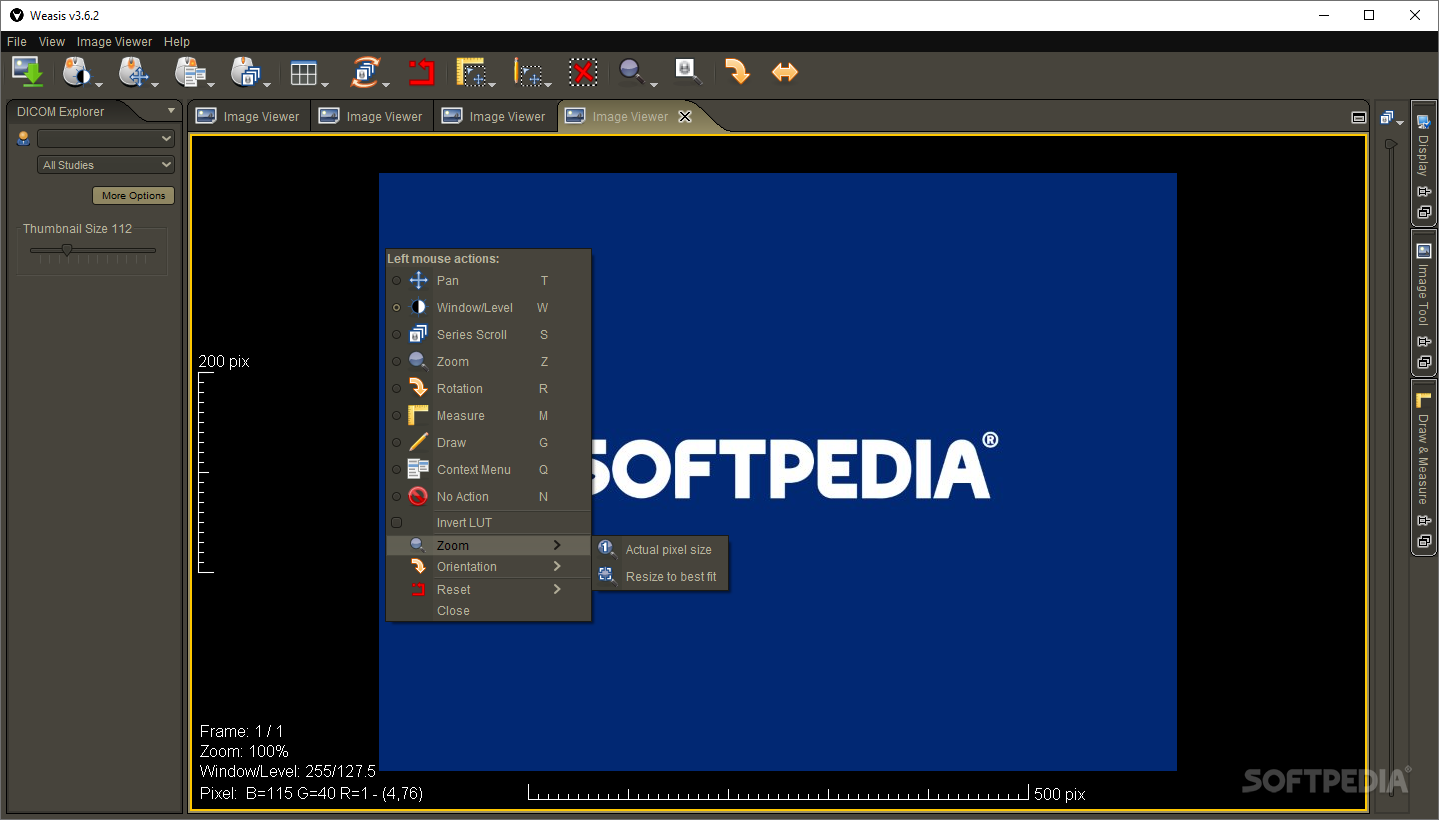Click the More Options button
This screenshot has width=1439, height=820.
click(134, 196)
